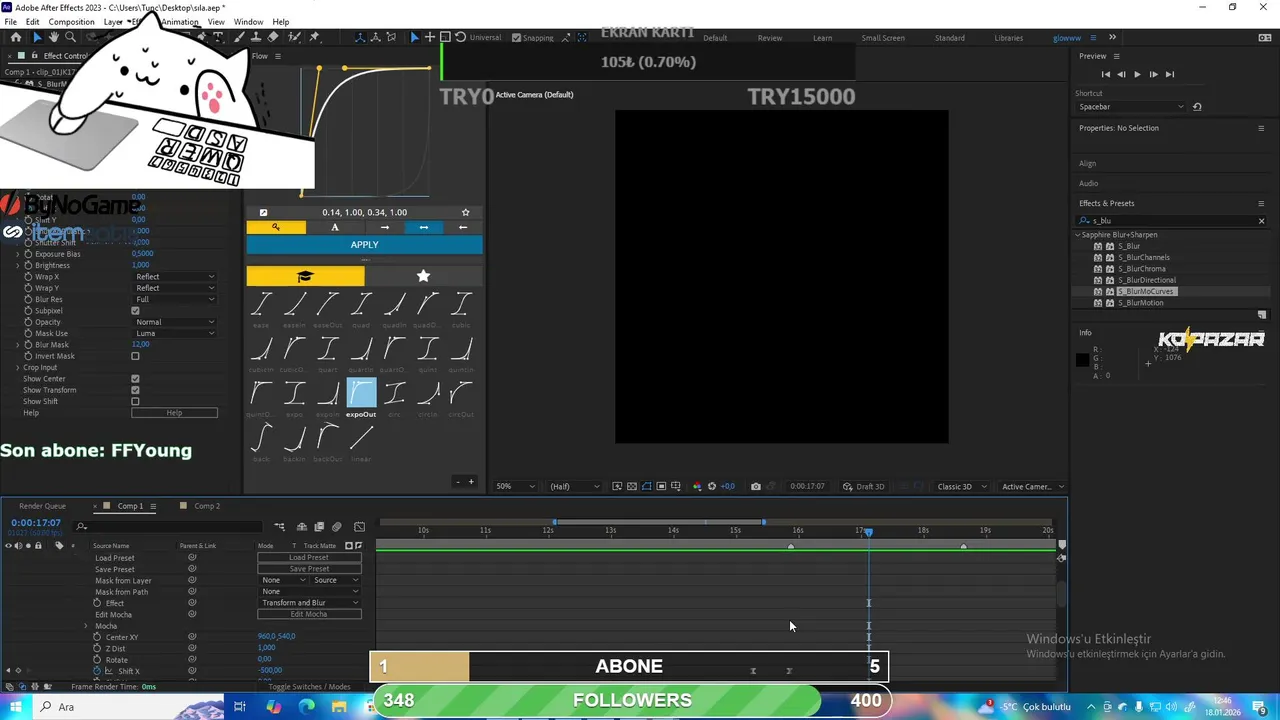1280x720 pixels.
Task: Open the Composition menu
Action: pyautogui.click(x=71, y=22)
